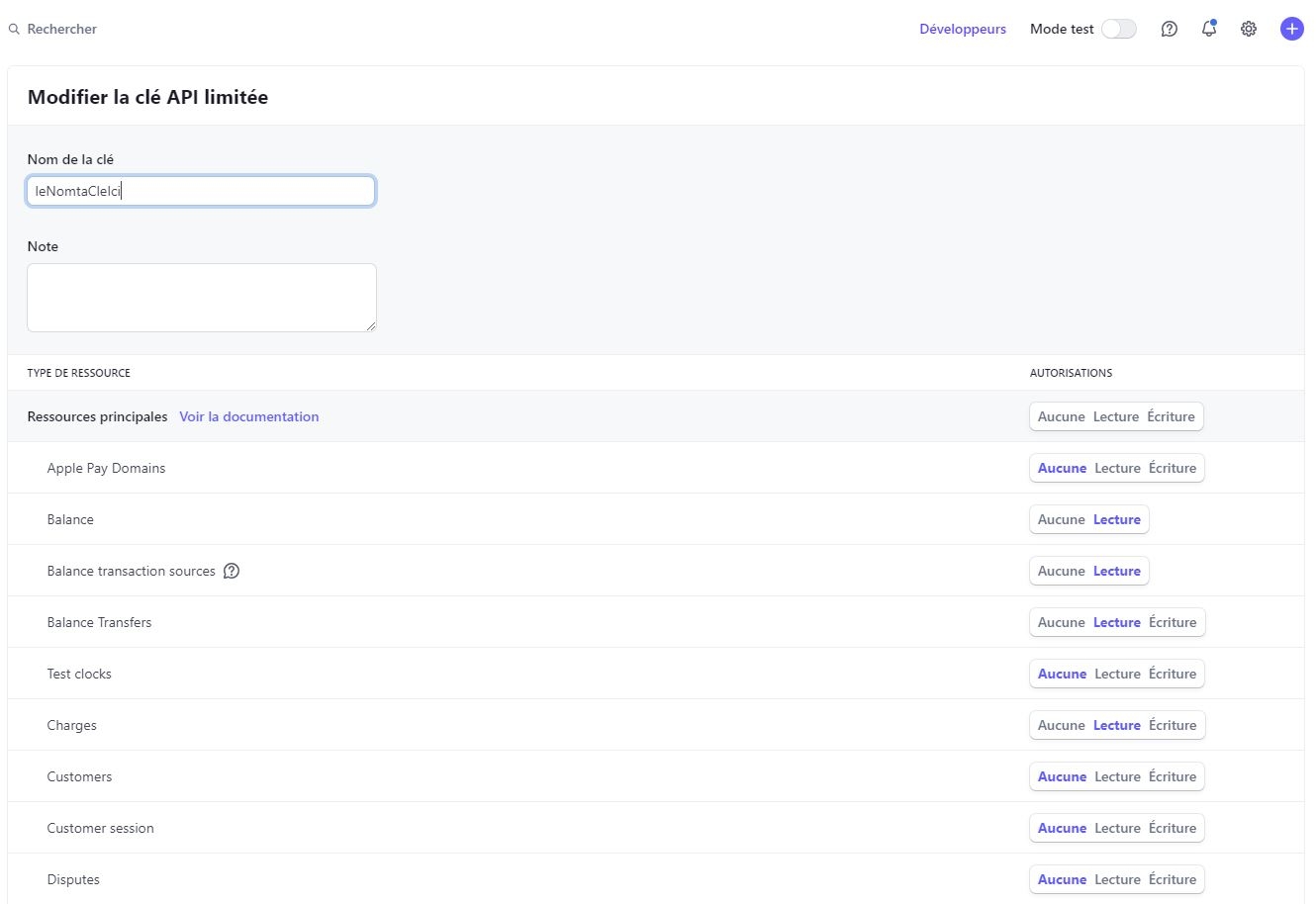Open settings via the gear icon
This screenshot has height=904, width=1316.
[1249, 29]
